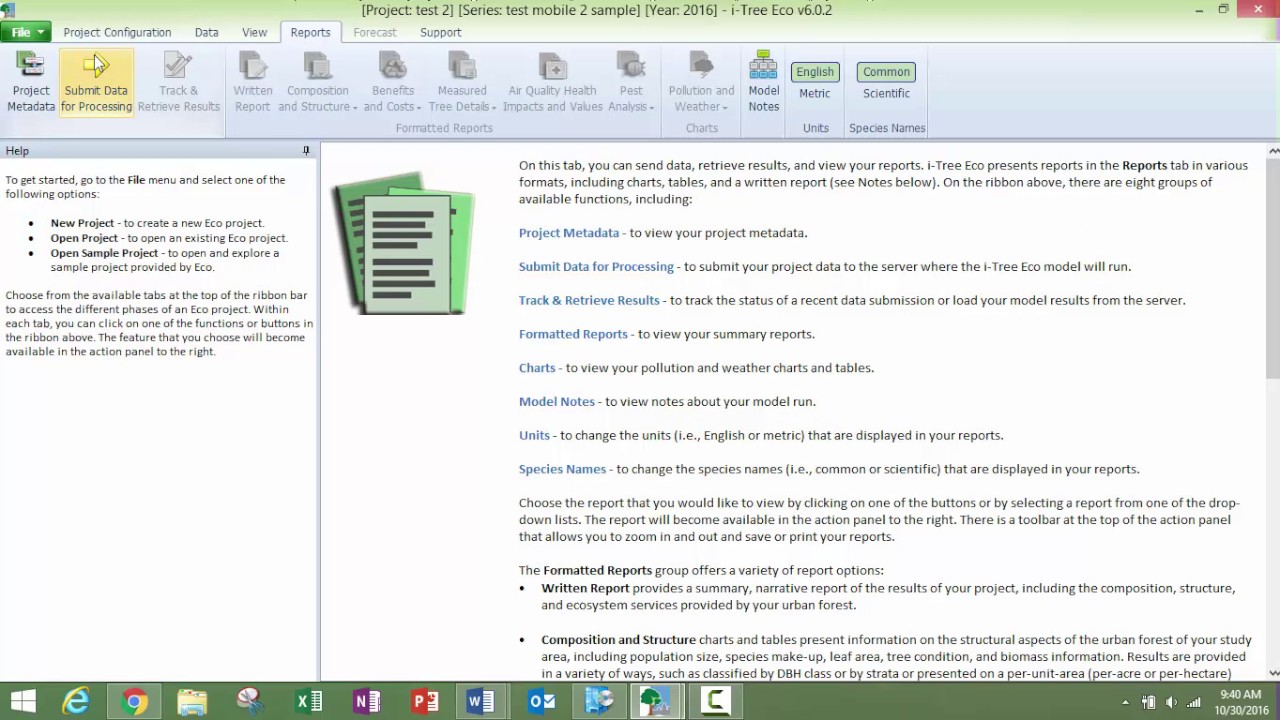The image size is (1280, 720).
Task: Click the Model Notes link text
Action: pos(557,401)
